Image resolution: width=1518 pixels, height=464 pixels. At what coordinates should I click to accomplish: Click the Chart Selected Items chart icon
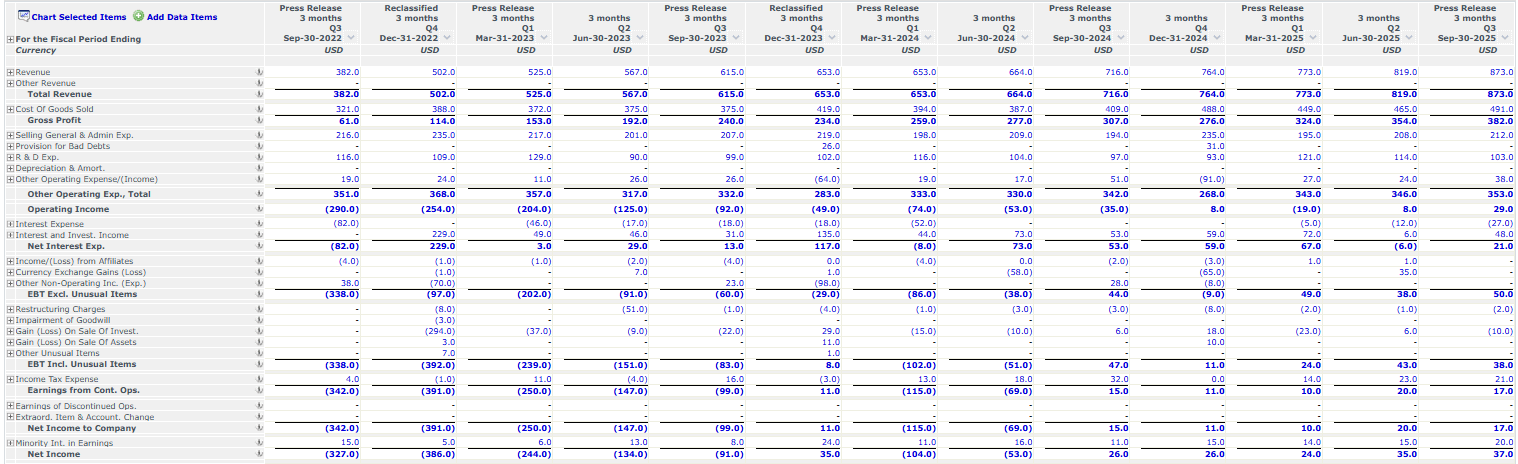pos(25,16)
